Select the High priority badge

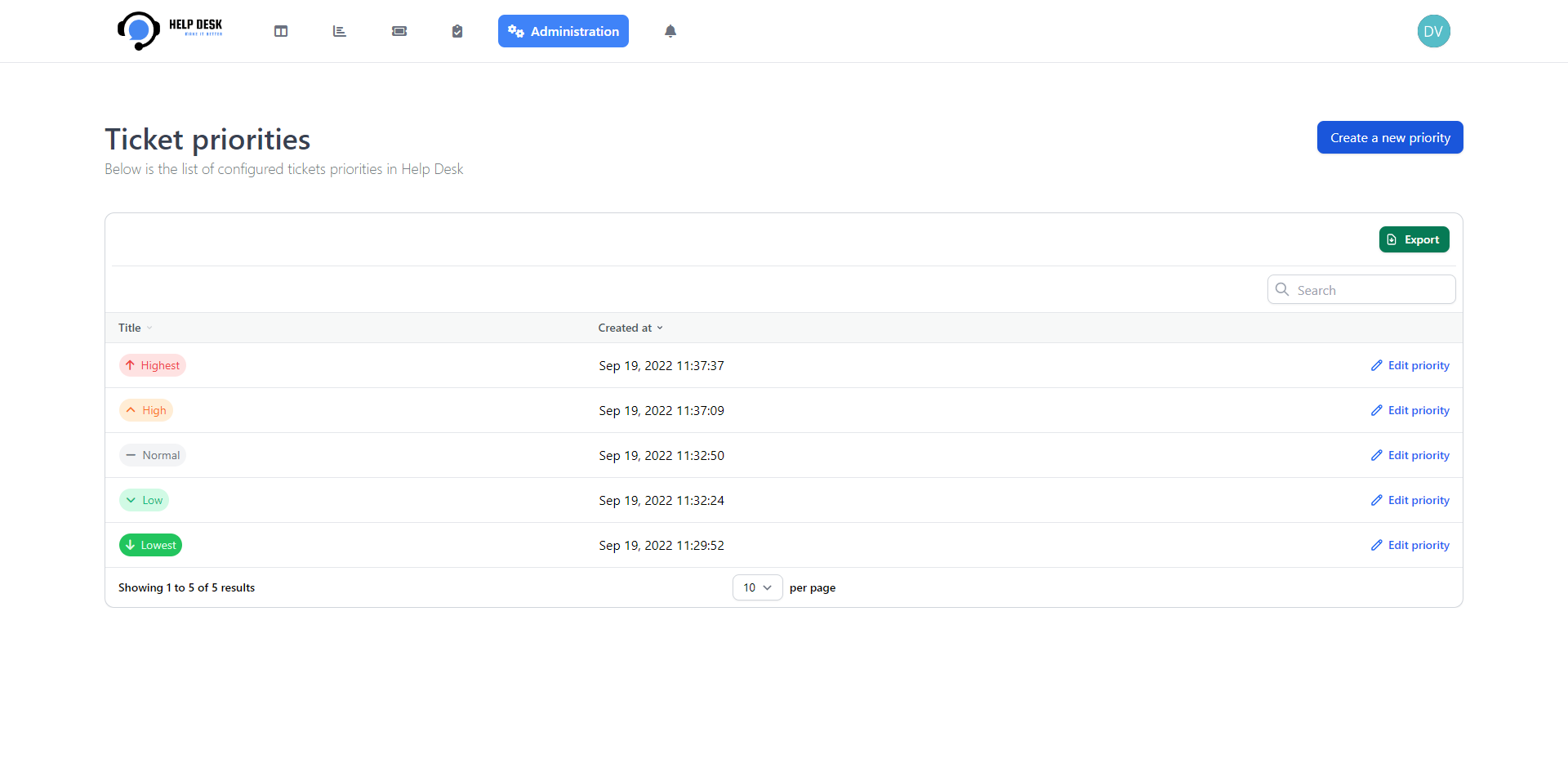point(146,410)
